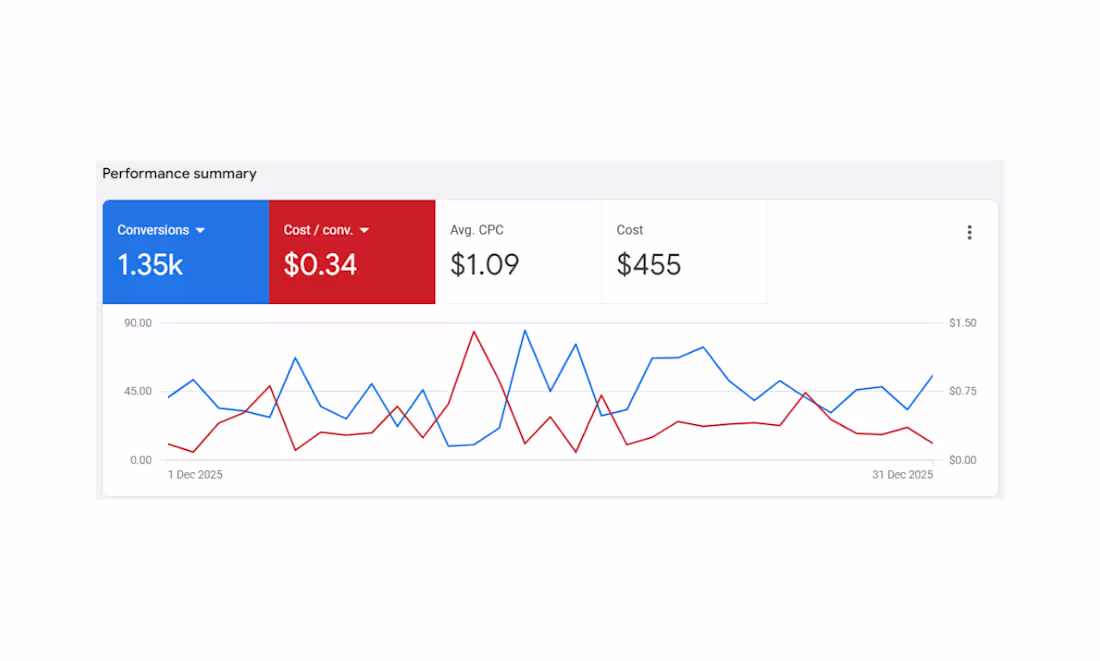
Task: Click the 90.00 left-axis label
Action: (x=137, y=322)
